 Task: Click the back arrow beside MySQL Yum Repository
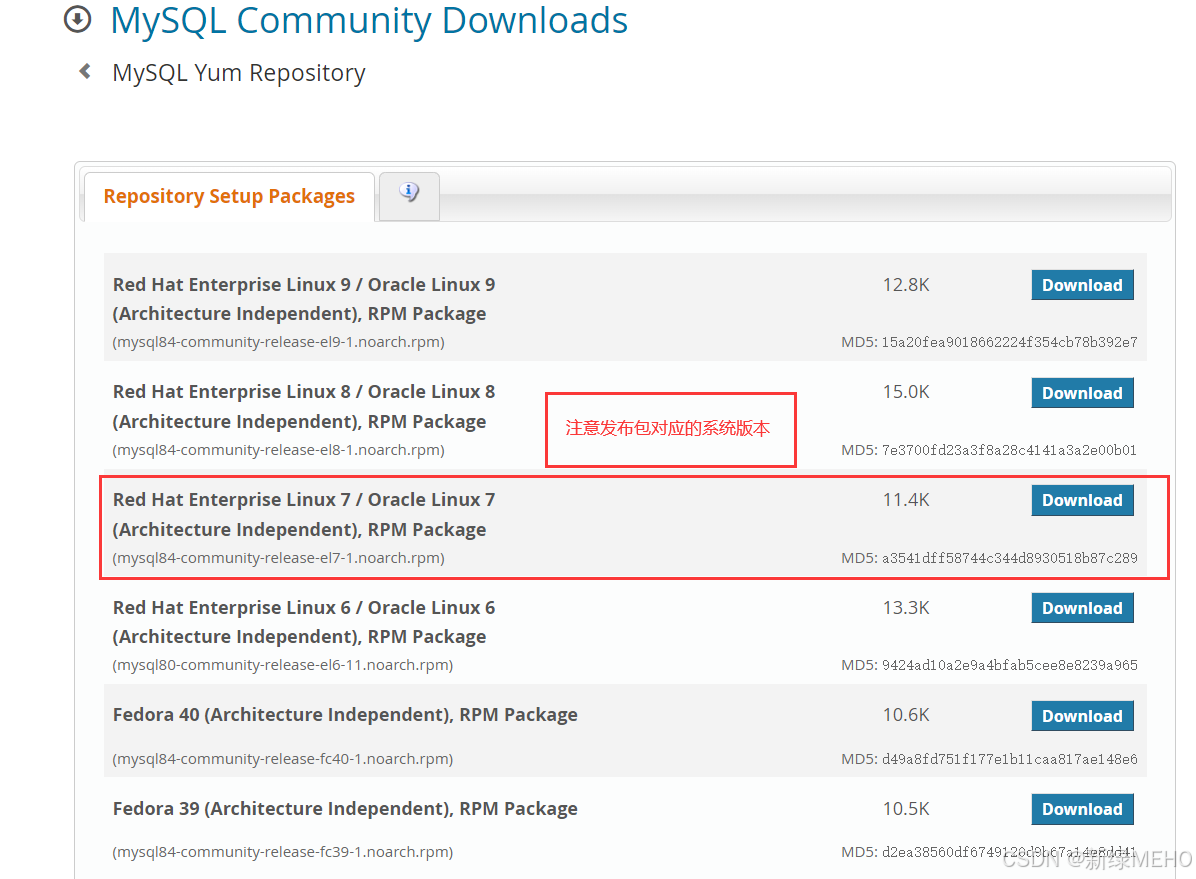(x=85, y=72)
